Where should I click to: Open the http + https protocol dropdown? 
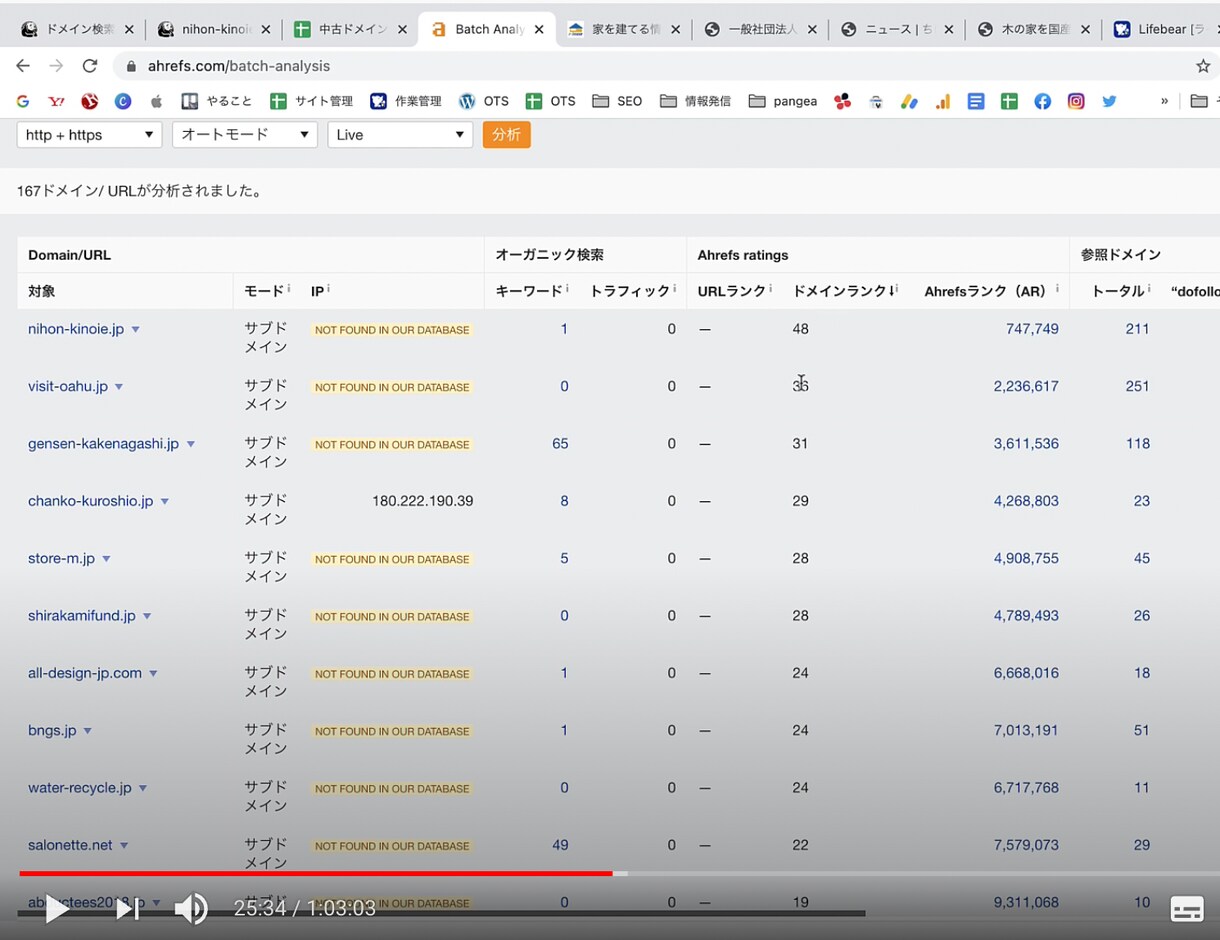90,135
